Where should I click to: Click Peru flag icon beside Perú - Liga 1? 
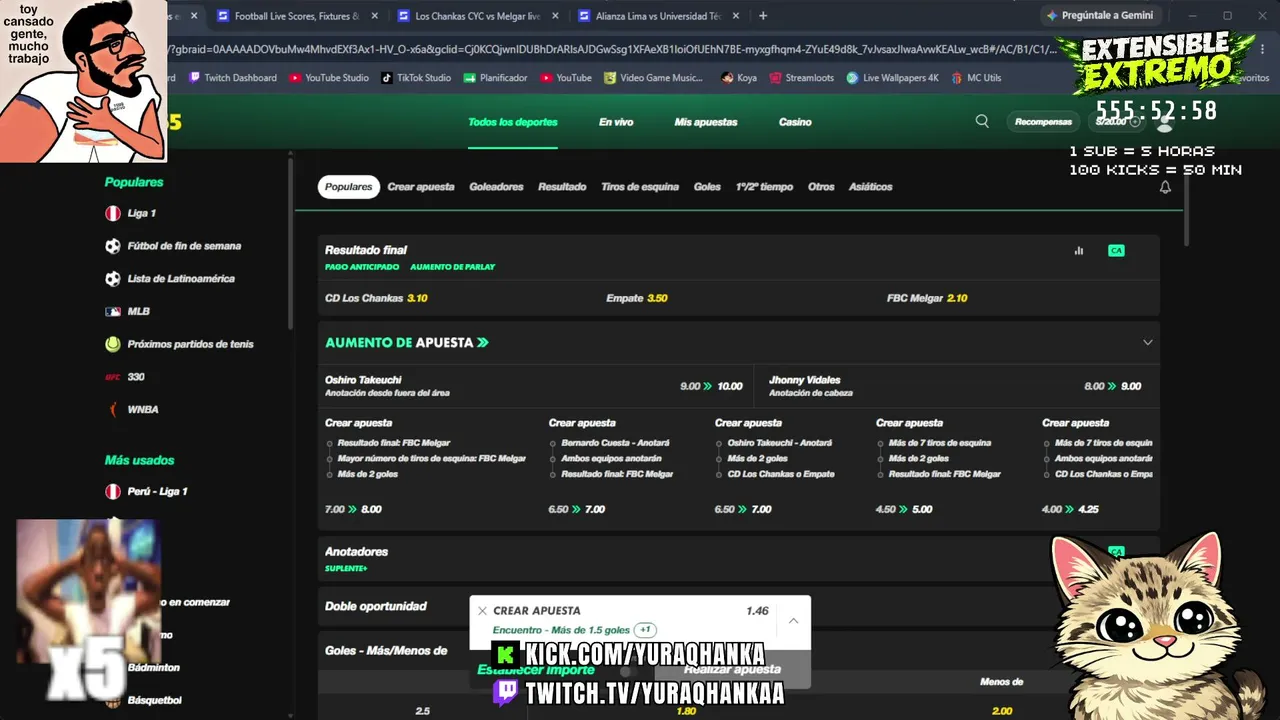tap(113, 491)
